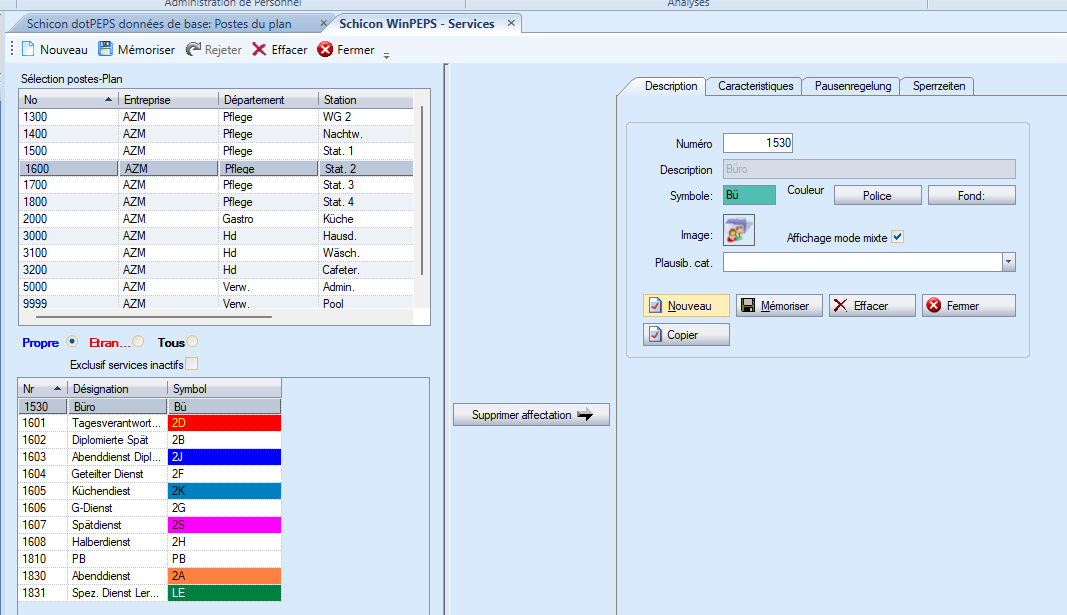The image size is (1067, 615).
Task: Switch to the Caracteristiques tab
Action: coord(755,86)
